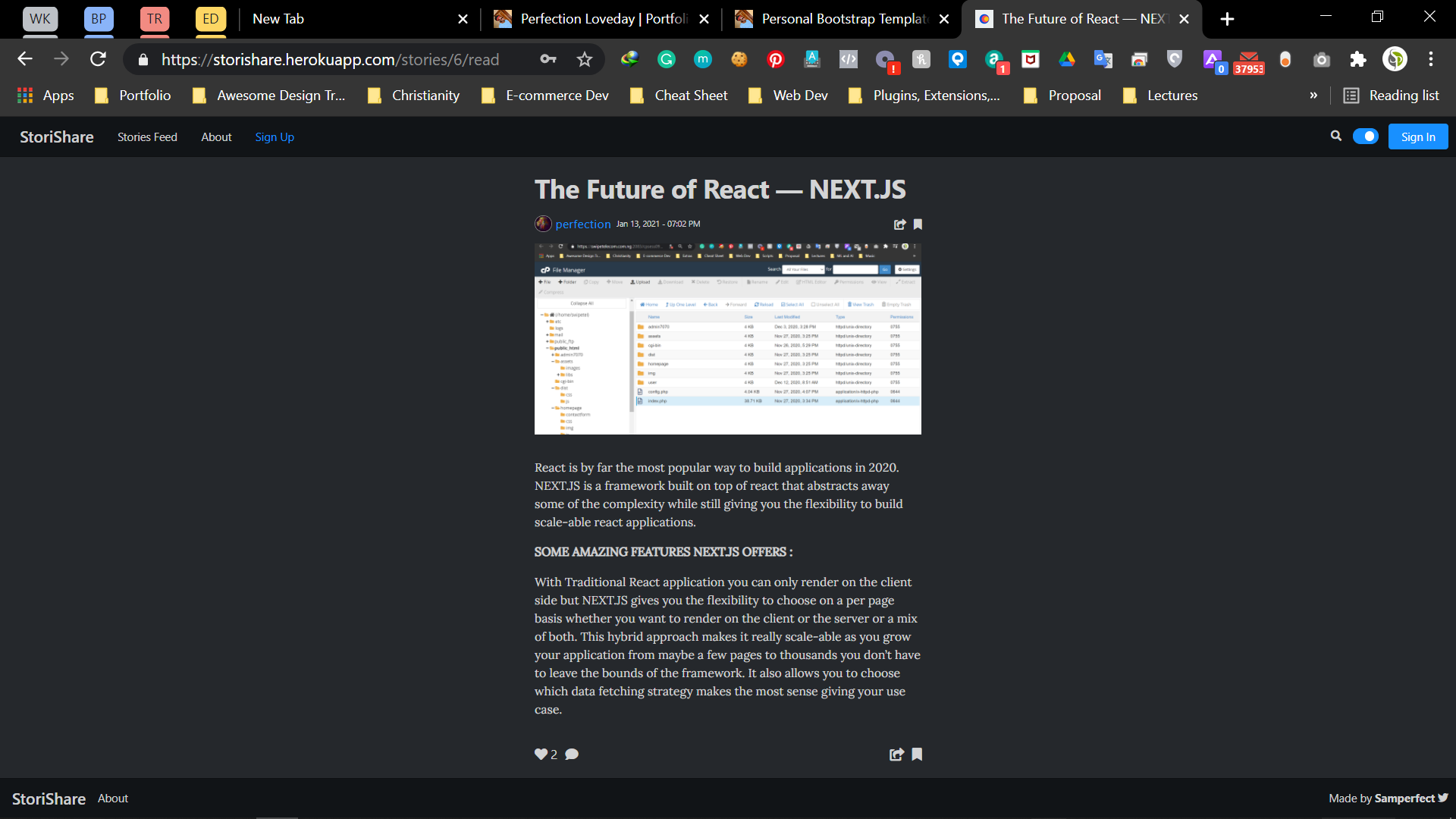Click the date 'Jan 13, 2021 - 07:02 PM'
Image resolution: width=1456 pixels, height=819 pixels.
[658, 224]
